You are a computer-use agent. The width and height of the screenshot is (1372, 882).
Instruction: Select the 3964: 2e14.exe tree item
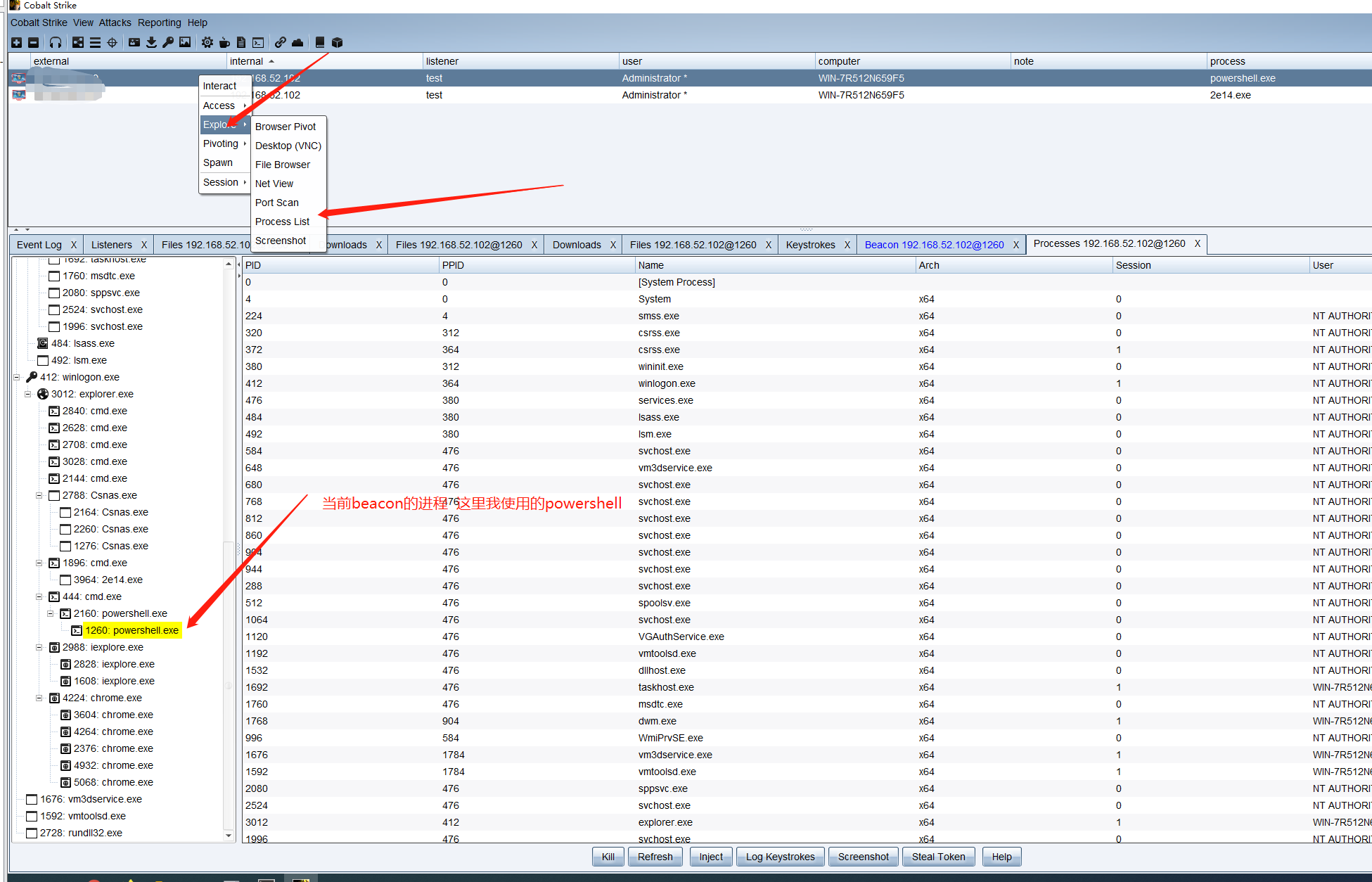point(108,580)
